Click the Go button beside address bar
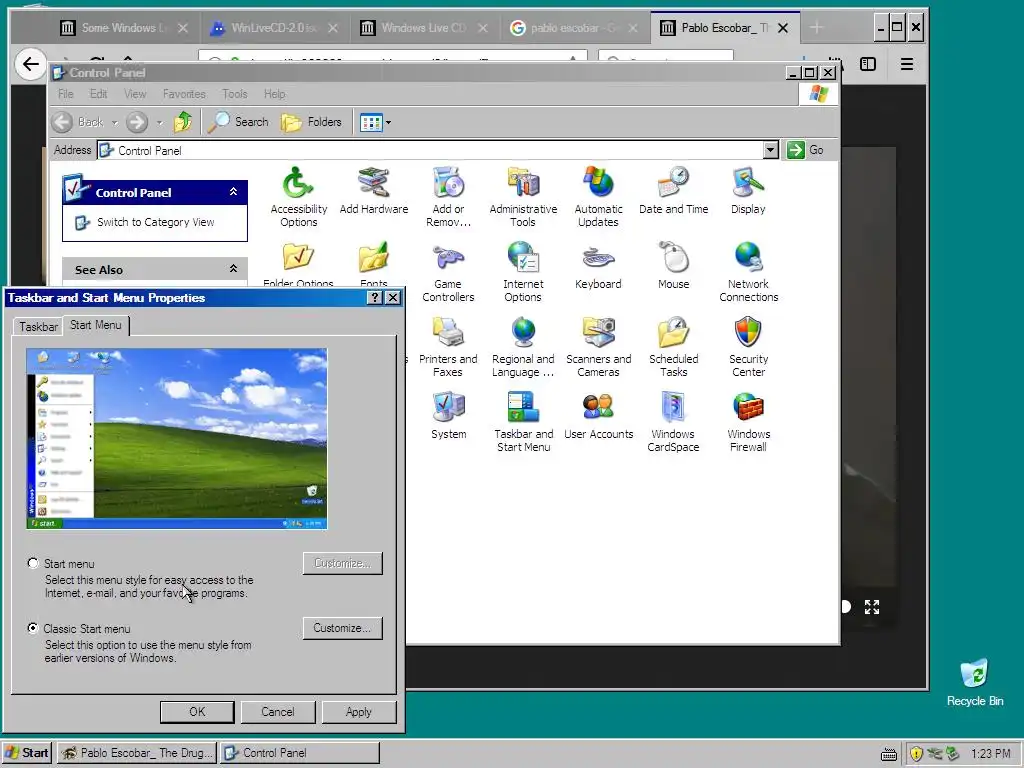Screen dimensions: 1024x768 (805, 150)
